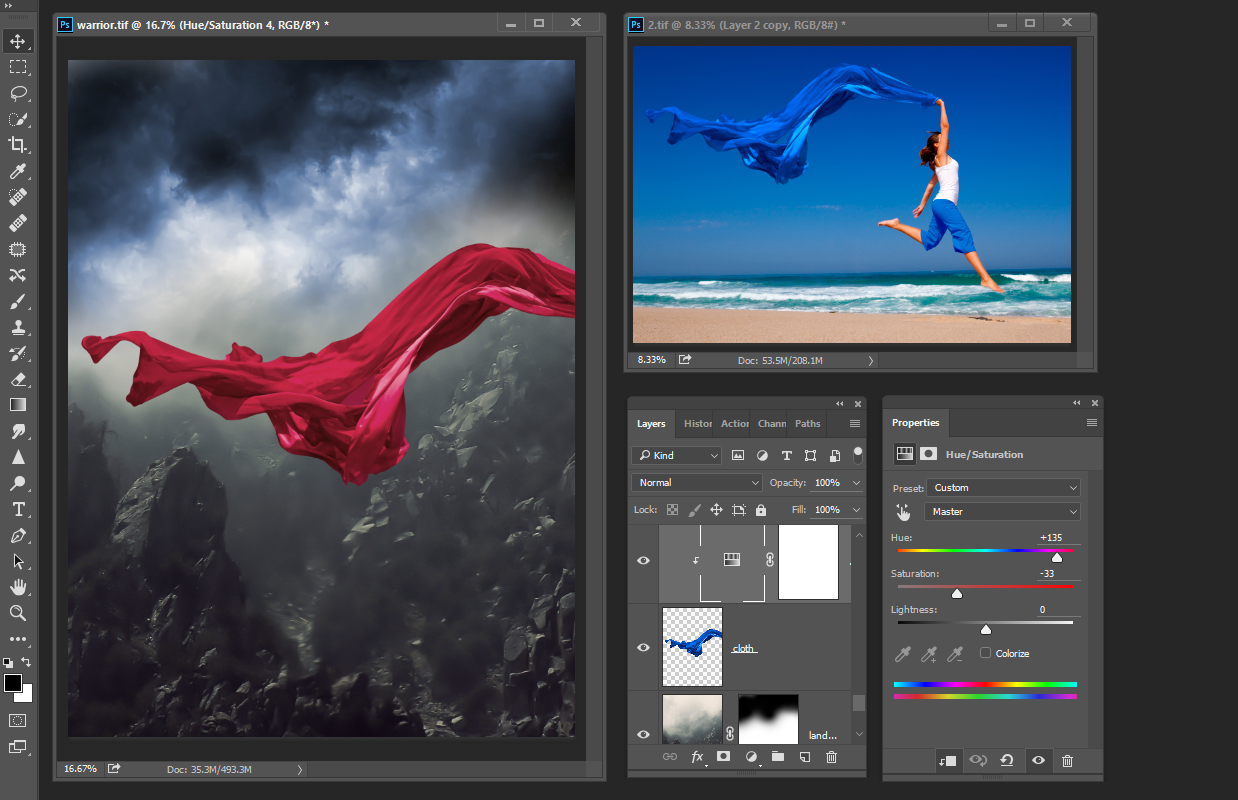Select the Move tool
The image size is (1238, 800).
pyautogui.click(x=18, y=41)
